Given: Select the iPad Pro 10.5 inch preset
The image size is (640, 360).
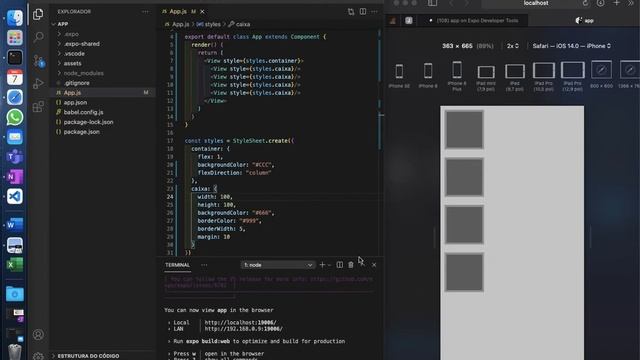Looking at the screenshot, I should point(544,76).
